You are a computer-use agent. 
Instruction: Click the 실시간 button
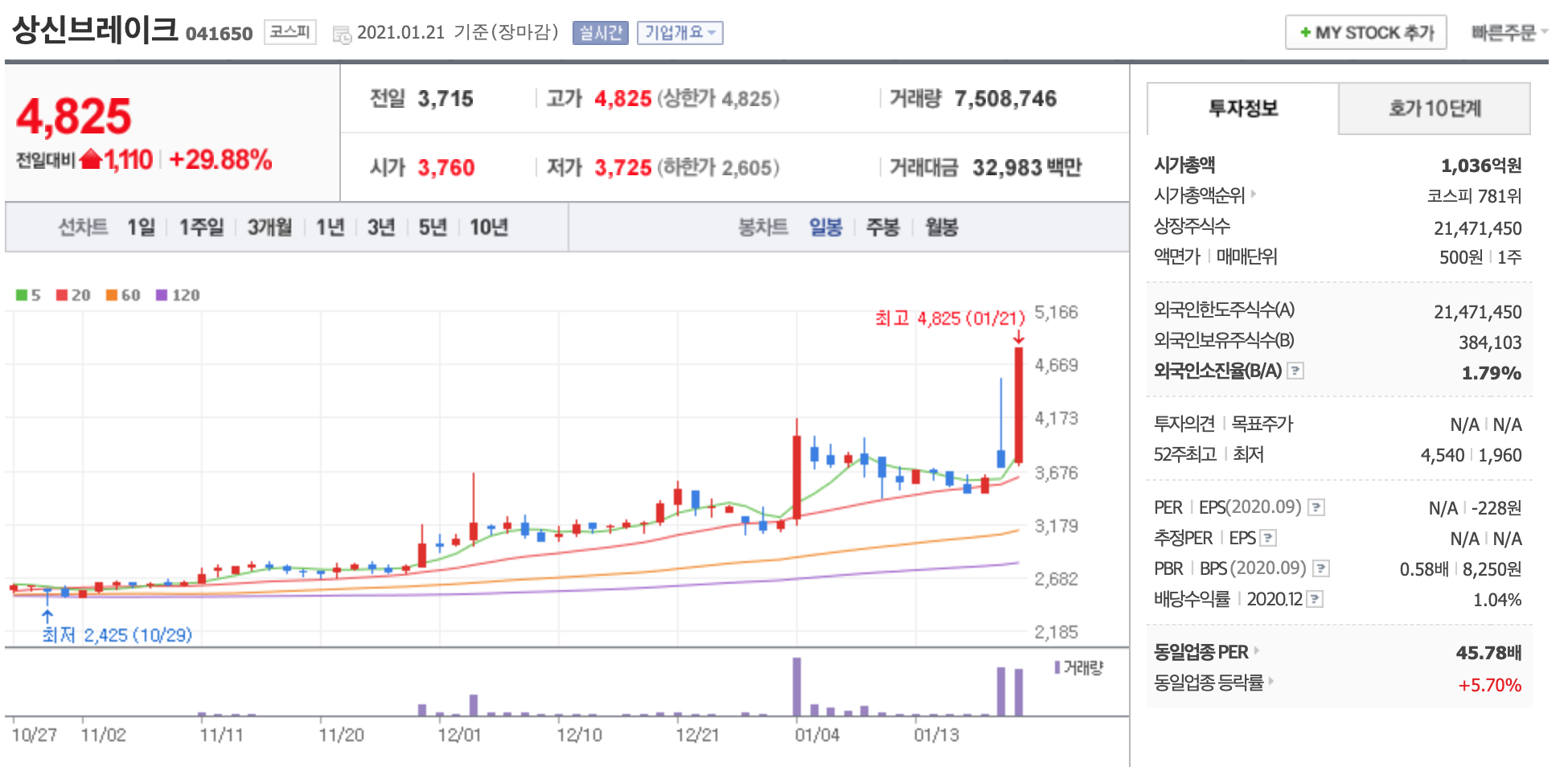tap(601, 33)
